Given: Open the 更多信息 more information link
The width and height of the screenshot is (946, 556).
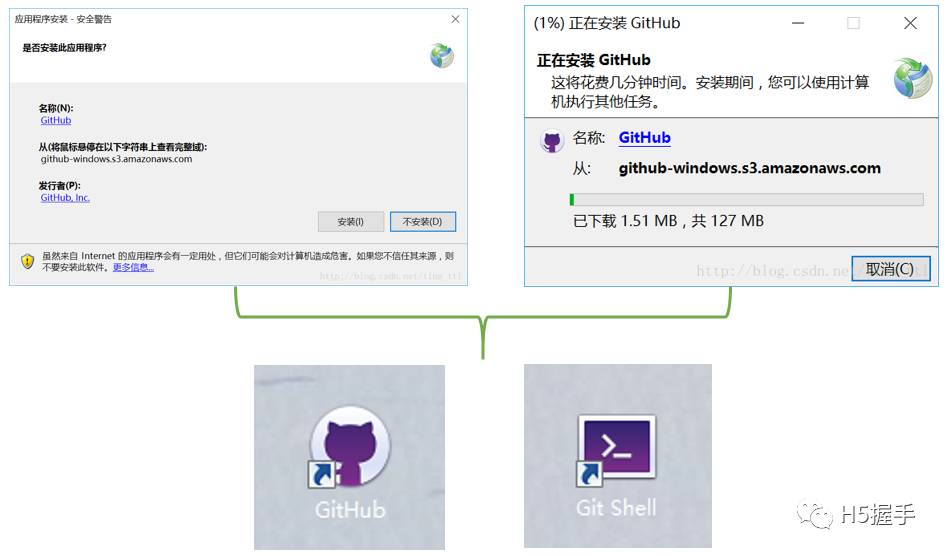Looking at the screenshot, I should [x=133, y=267].
